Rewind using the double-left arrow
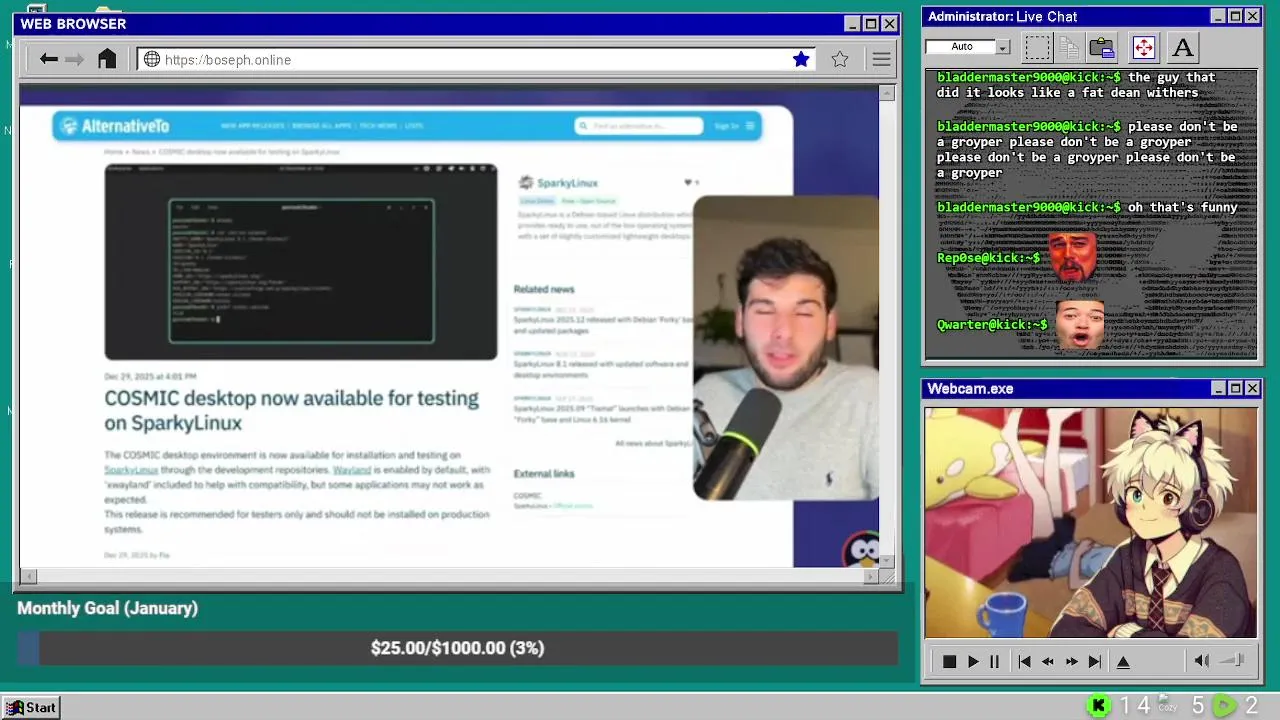The image size is (1280, 720). click(1048, 661)
